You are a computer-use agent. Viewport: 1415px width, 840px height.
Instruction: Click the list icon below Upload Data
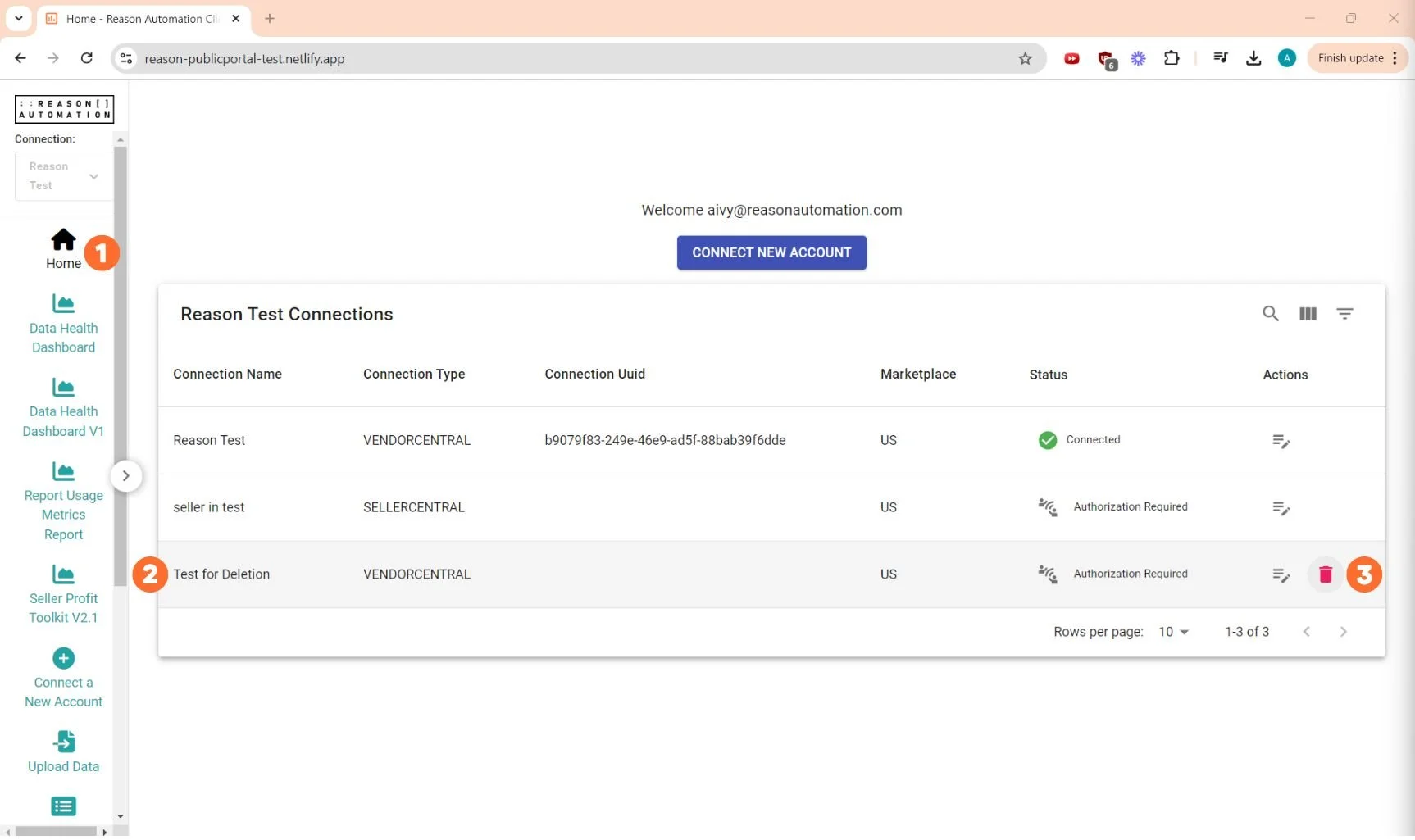(x=63, y=806)
